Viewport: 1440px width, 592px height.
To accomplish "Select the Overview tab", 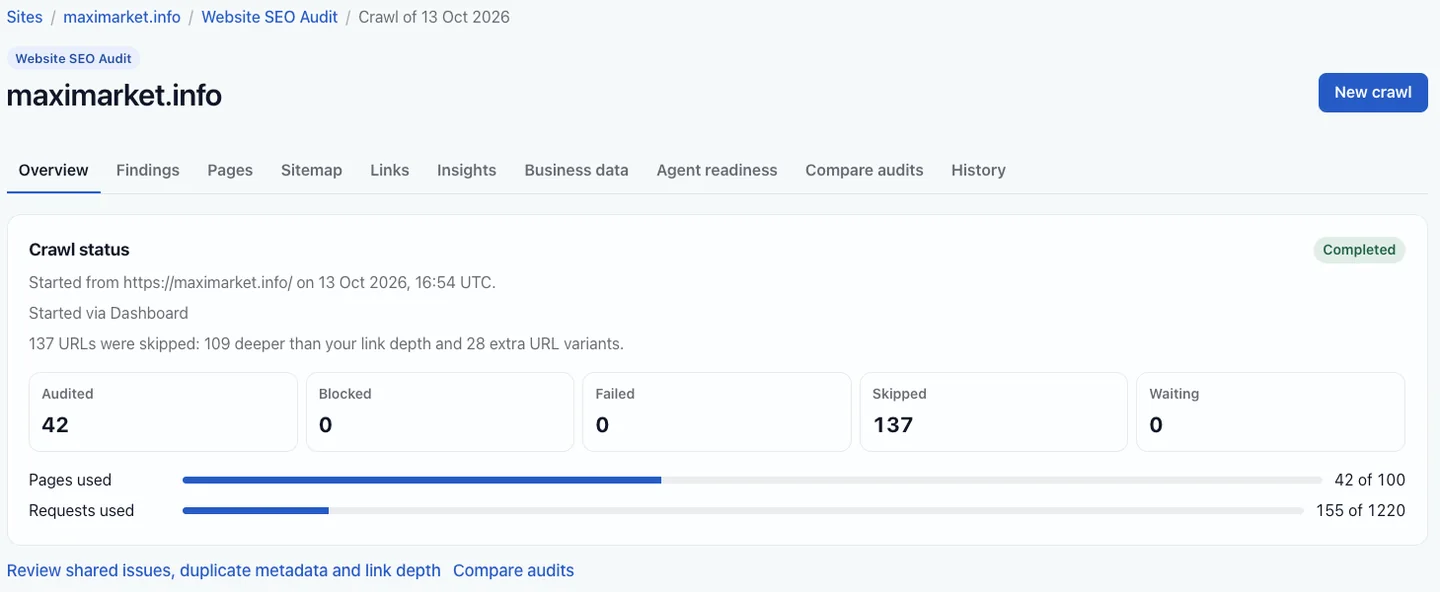I will 54,170.
